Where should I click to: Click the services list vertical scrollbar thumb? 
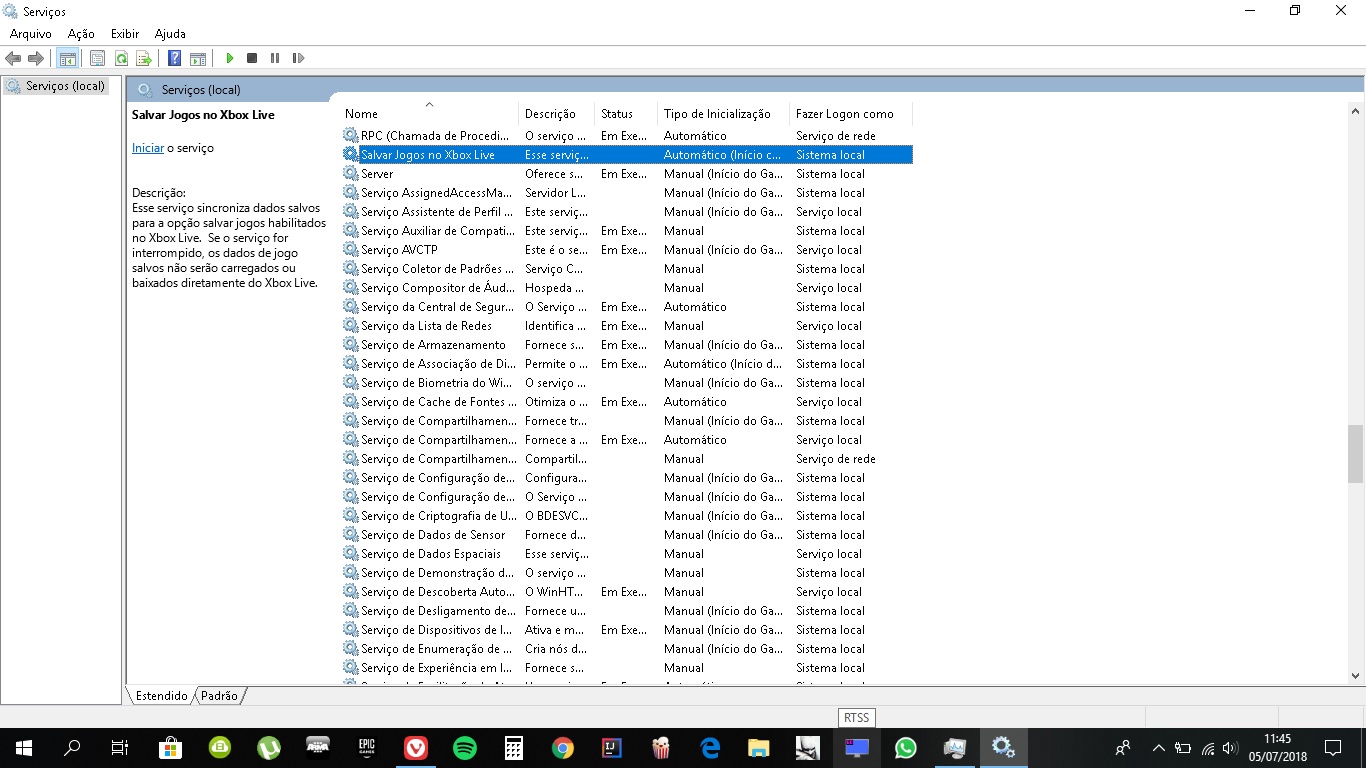1355,453
